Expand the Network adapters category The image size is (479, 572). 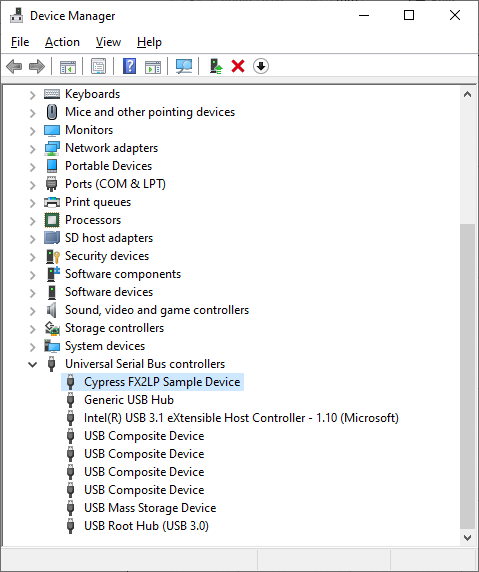coord(32,149)
